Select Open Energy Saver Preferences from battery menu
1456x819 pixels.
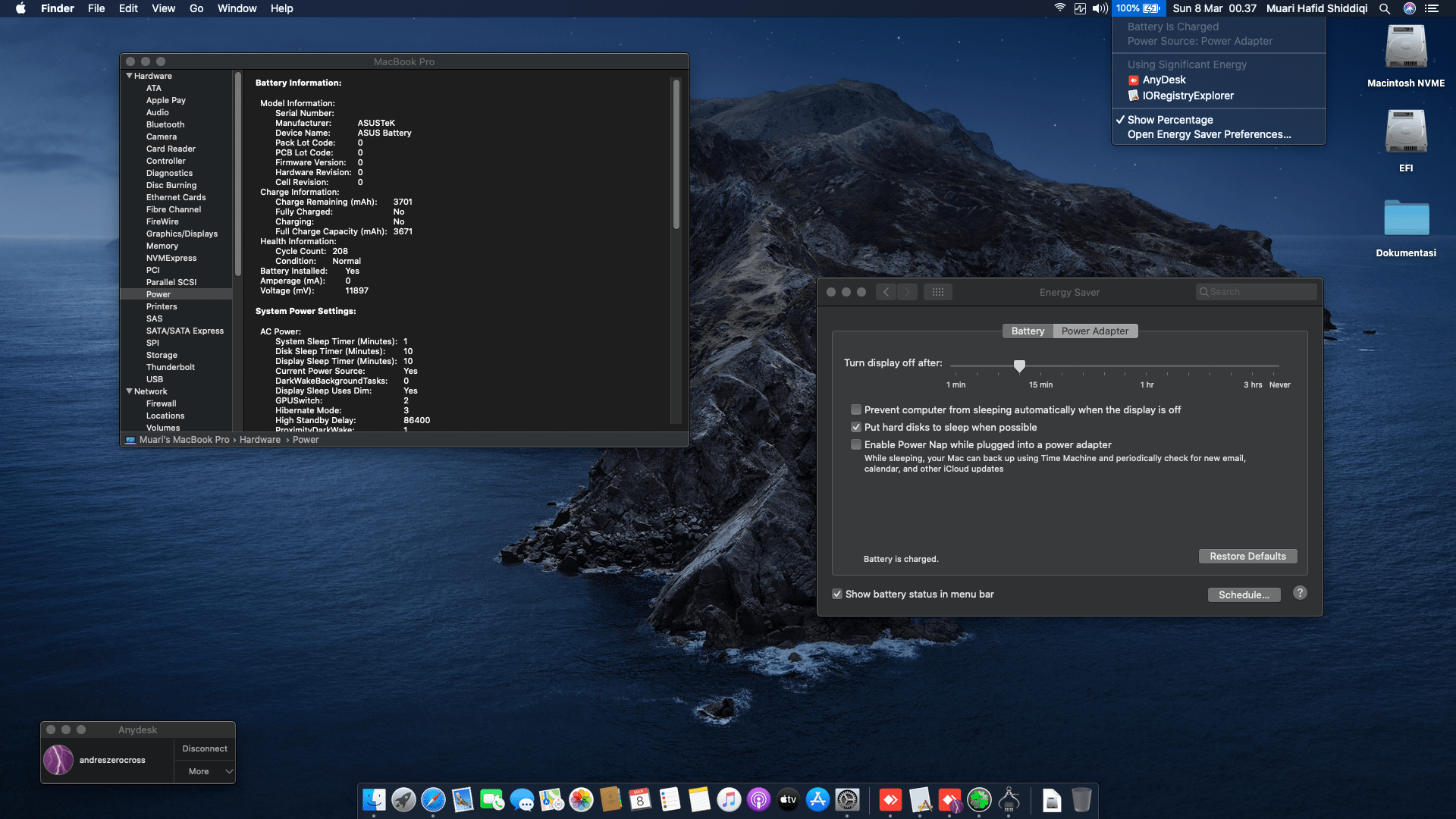click(x=1210, y=134)
